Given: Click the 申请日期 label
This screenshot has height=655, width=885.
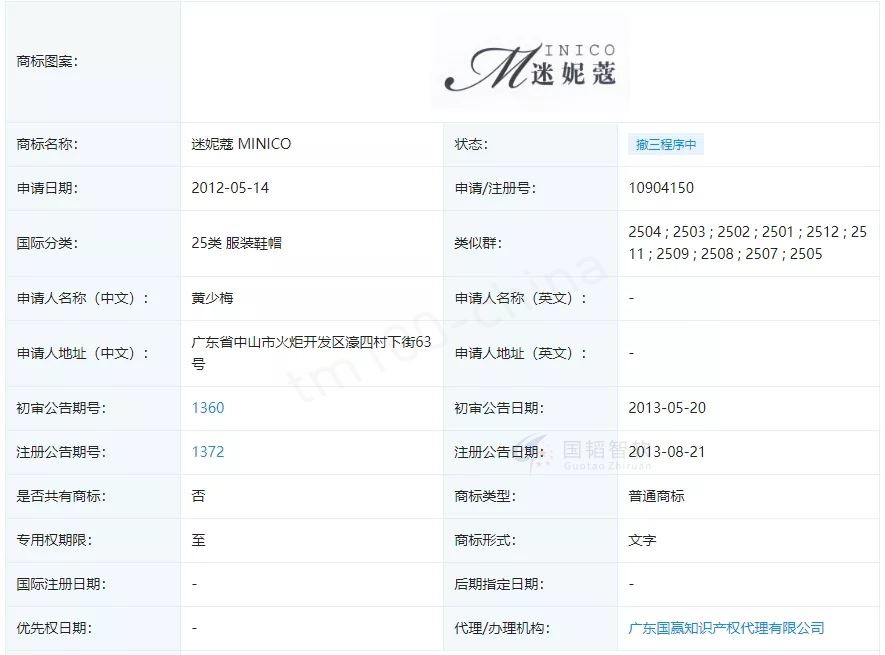Looking at the screenshot, I should 47,188.
